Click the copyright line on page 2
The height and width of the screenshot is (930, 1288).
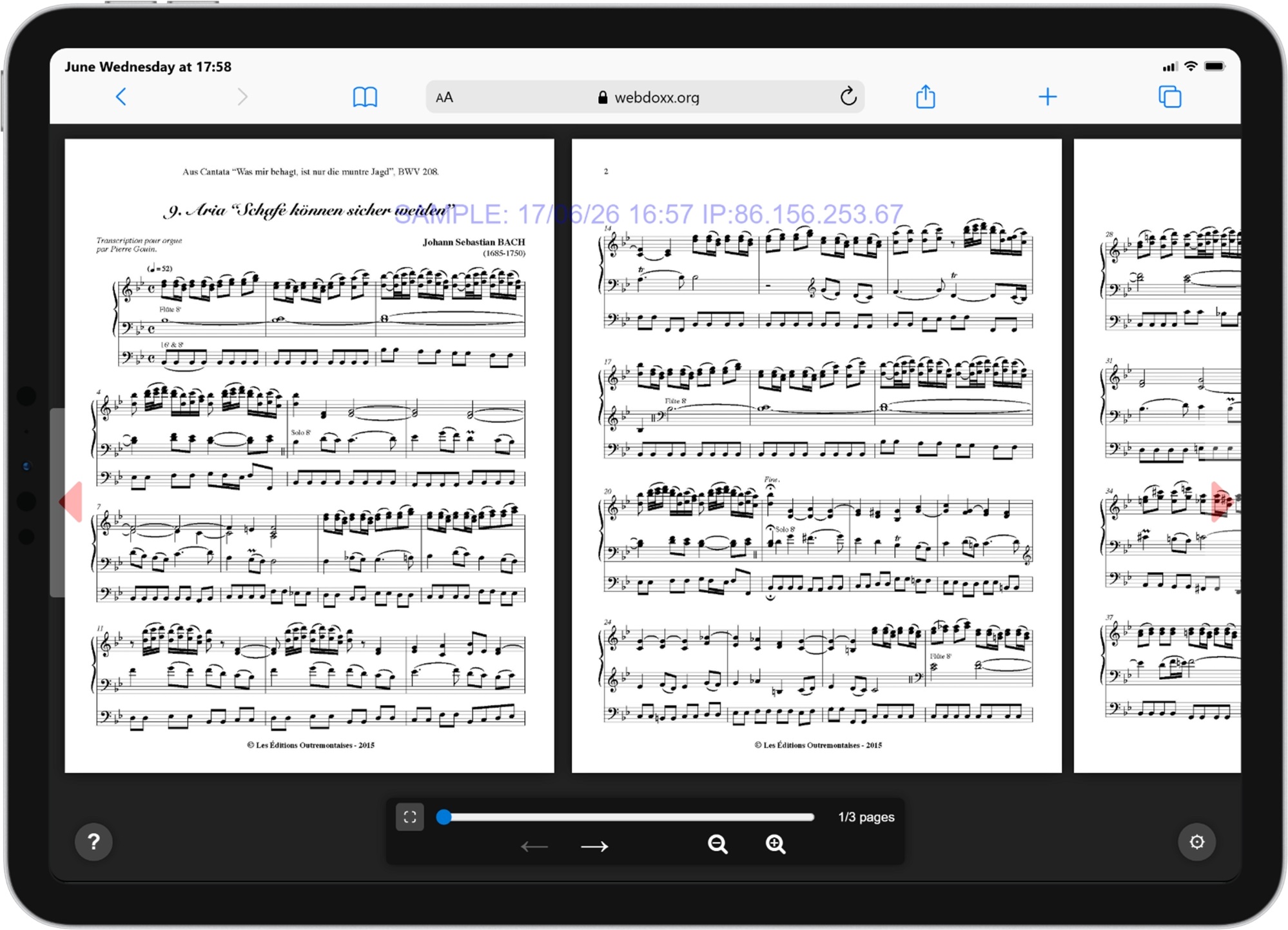tap(818, 745)
